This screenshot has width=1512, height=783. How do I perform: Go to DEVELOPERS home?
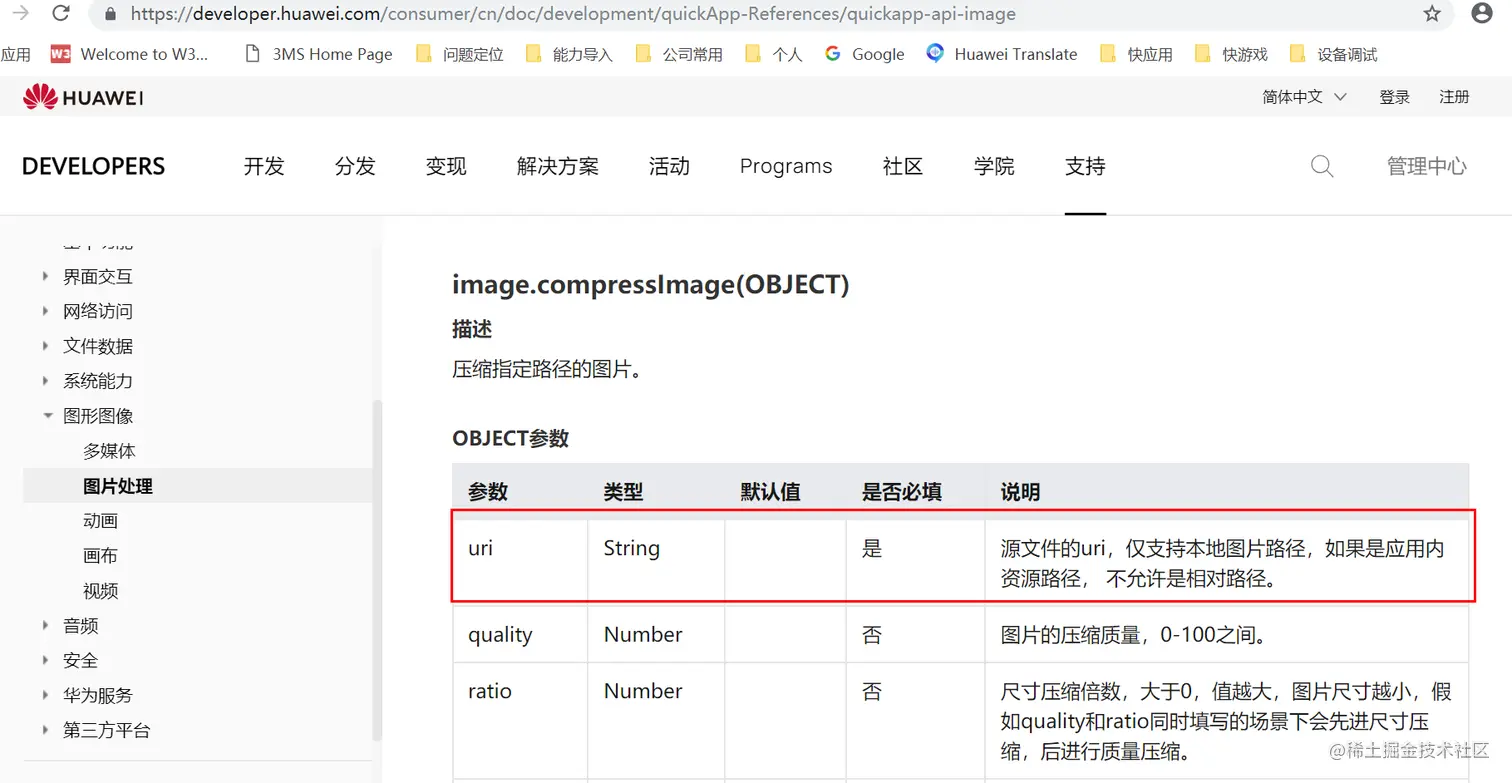point(93,166)
